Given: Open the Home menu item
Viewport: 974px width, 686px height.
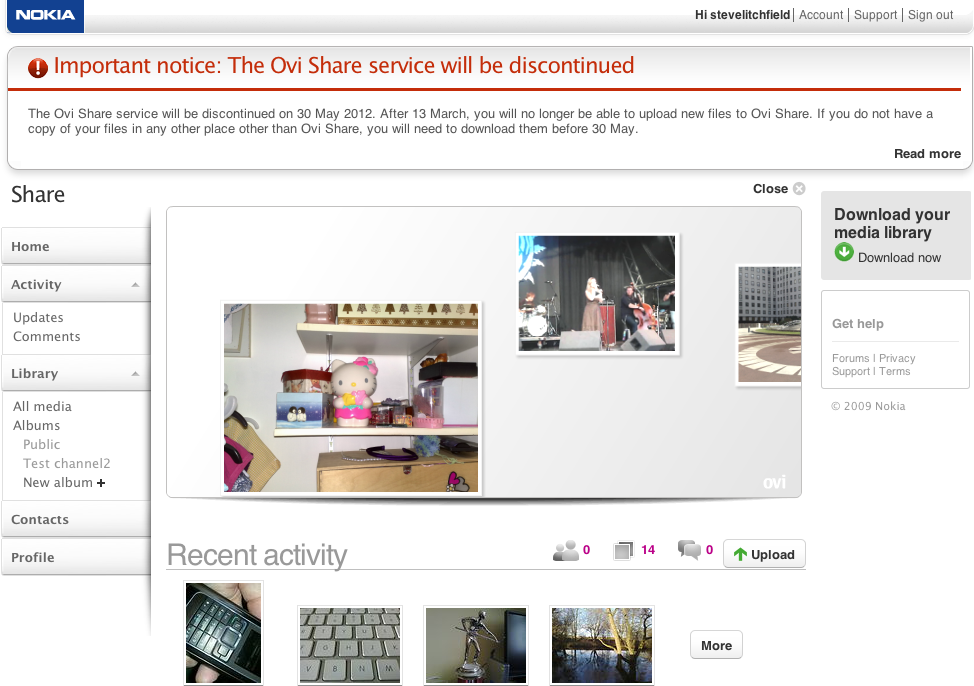Looking at the screenshot, I should (x=76, y=246).
